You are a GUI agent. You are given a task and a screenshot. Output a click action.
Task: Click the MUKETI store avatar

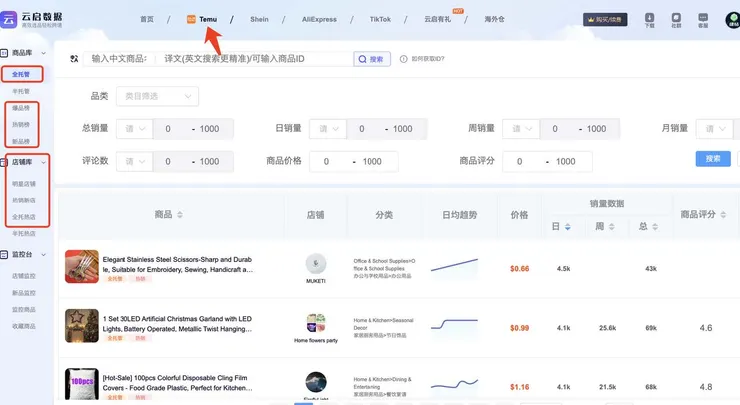[x=316, y=263]
